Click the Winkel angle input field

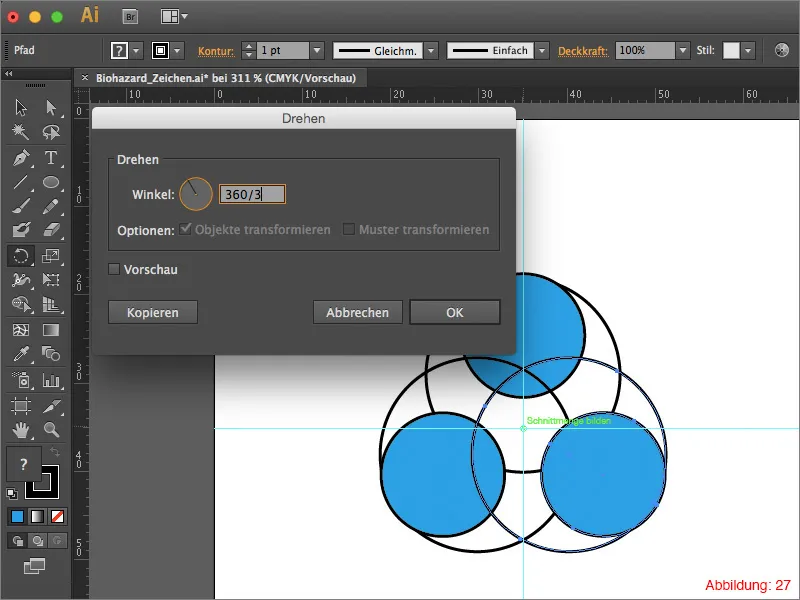(x=252, y=194)
